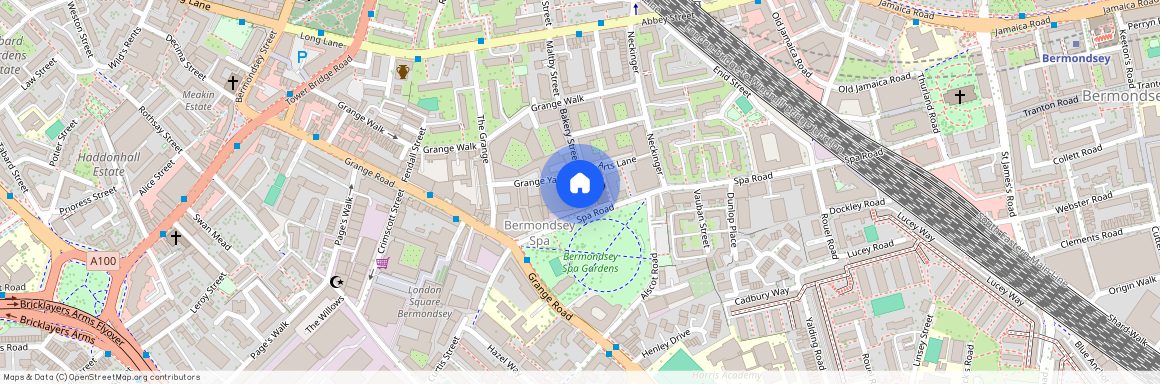
Task: Select the church cross beside Thurland Road
Action: pyautogui.click(x=960, y=96)
